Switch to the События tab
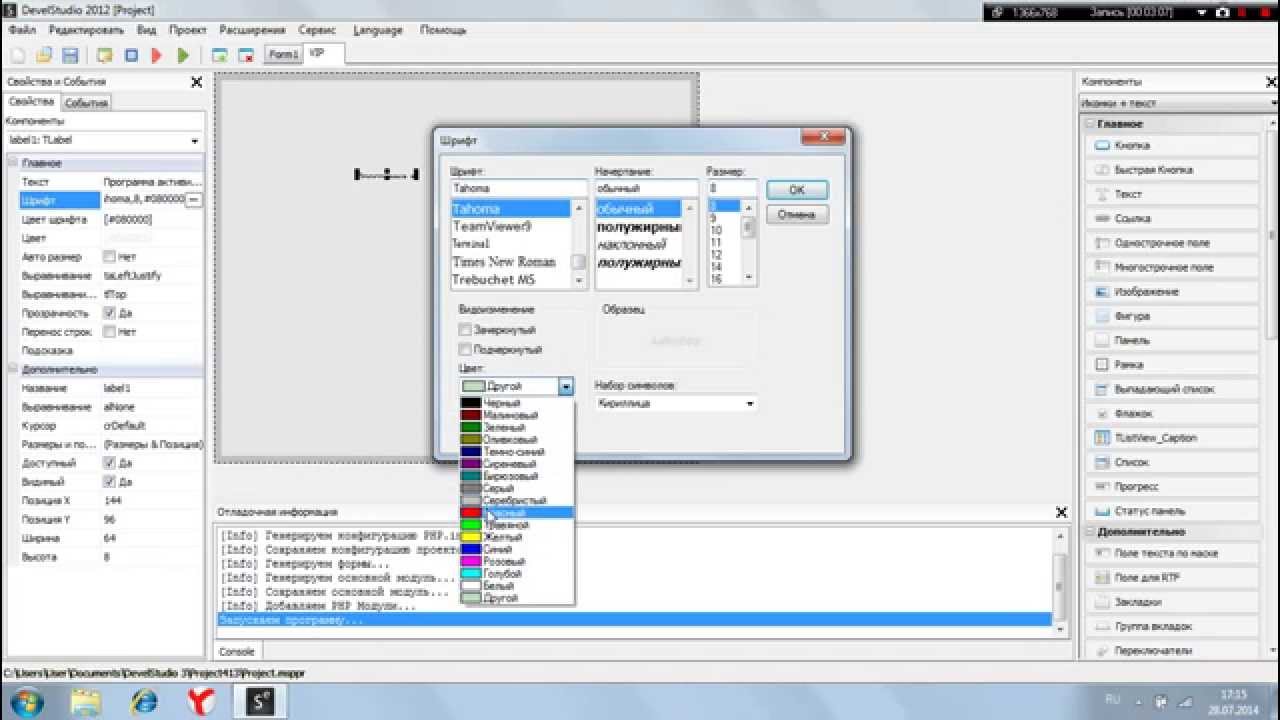 86,103
